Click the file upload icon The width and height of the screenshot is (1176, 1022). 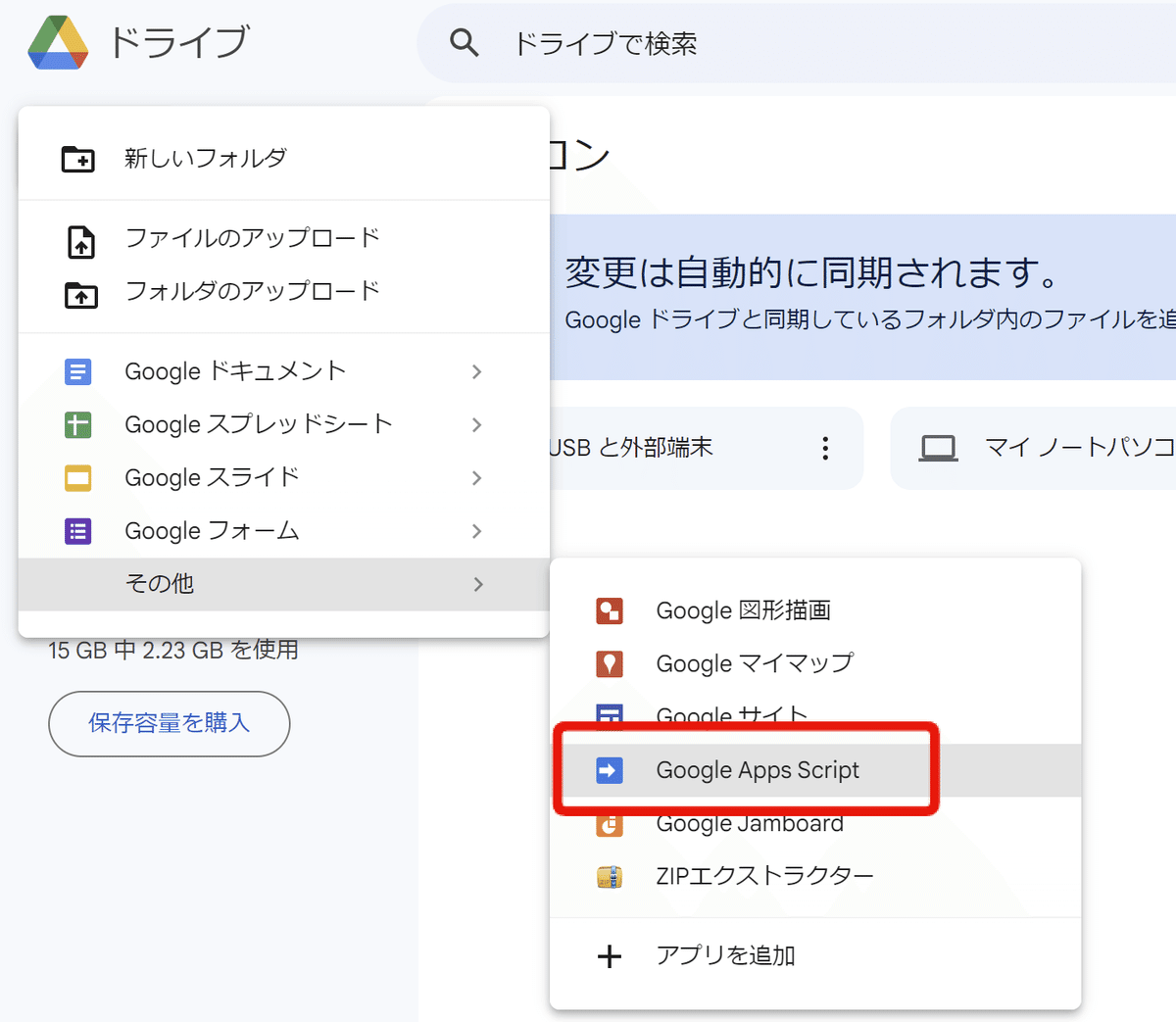(80, 241)
